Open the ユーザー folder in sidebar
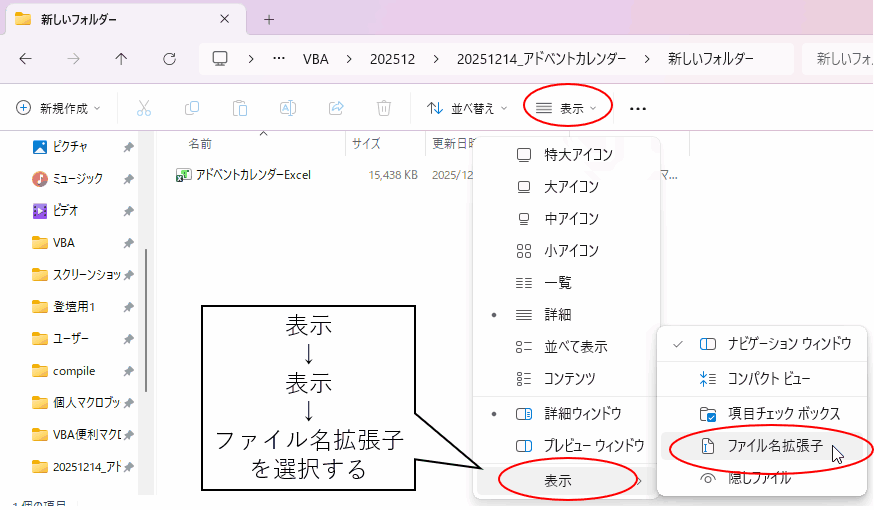874x510 pixels. 70,339
